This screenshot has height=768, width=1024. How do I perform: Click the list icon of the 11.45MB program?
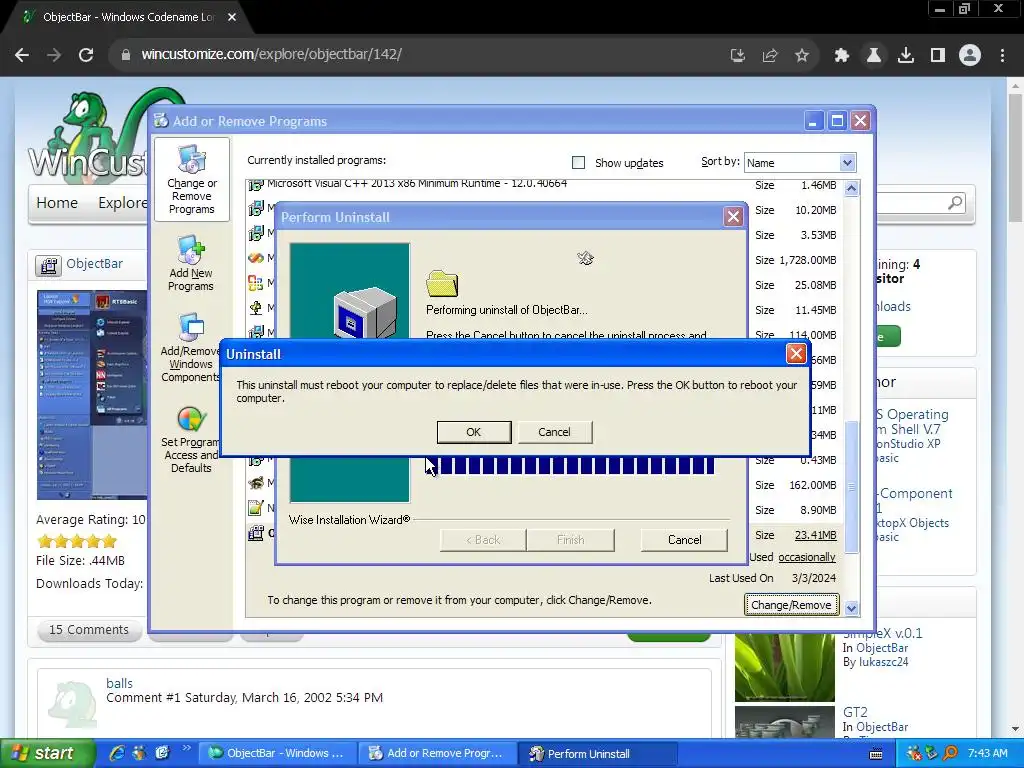click(256, 308)
